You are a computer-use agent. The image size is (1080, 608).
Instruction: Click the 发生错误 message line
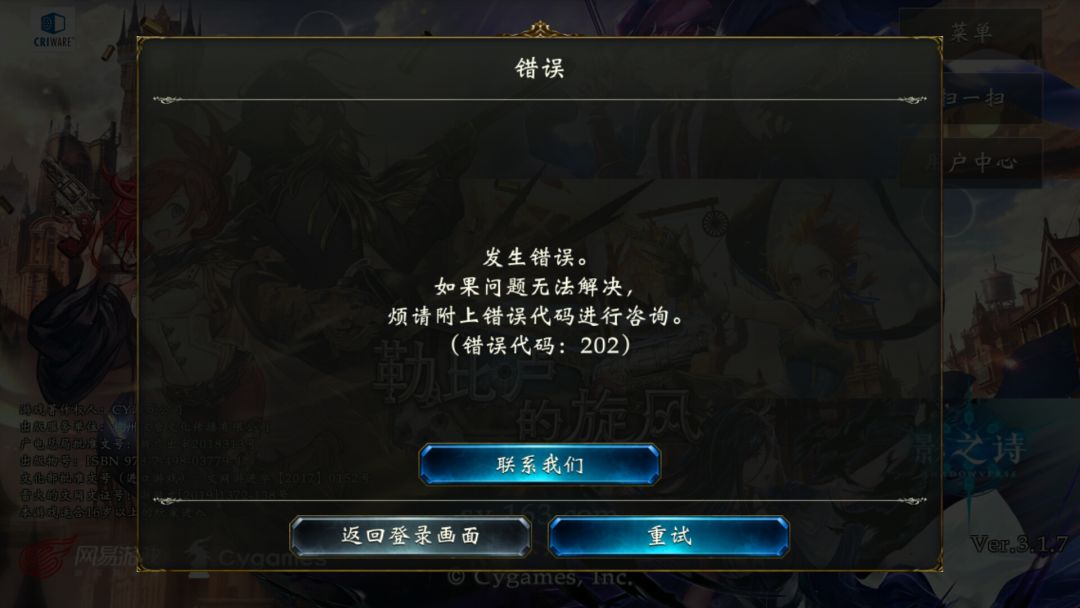pyautogui.click(x=537, y=258)
